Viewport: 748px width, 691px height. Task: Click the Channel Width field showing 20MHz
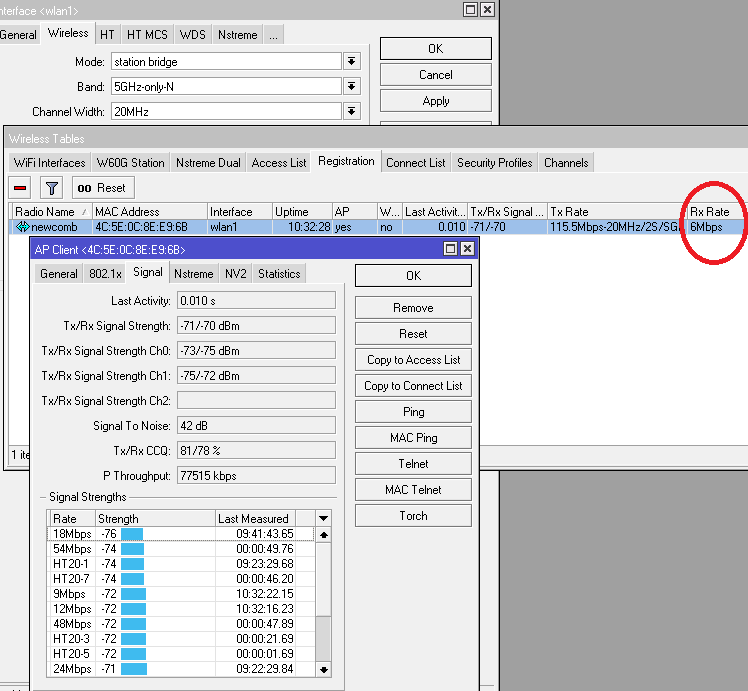pyautogui.click(x=226, y=112)
